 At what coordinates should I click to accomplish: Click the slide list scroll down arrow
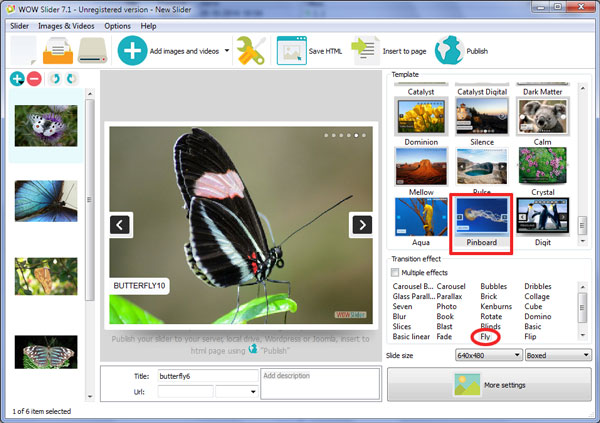[90, 397]
